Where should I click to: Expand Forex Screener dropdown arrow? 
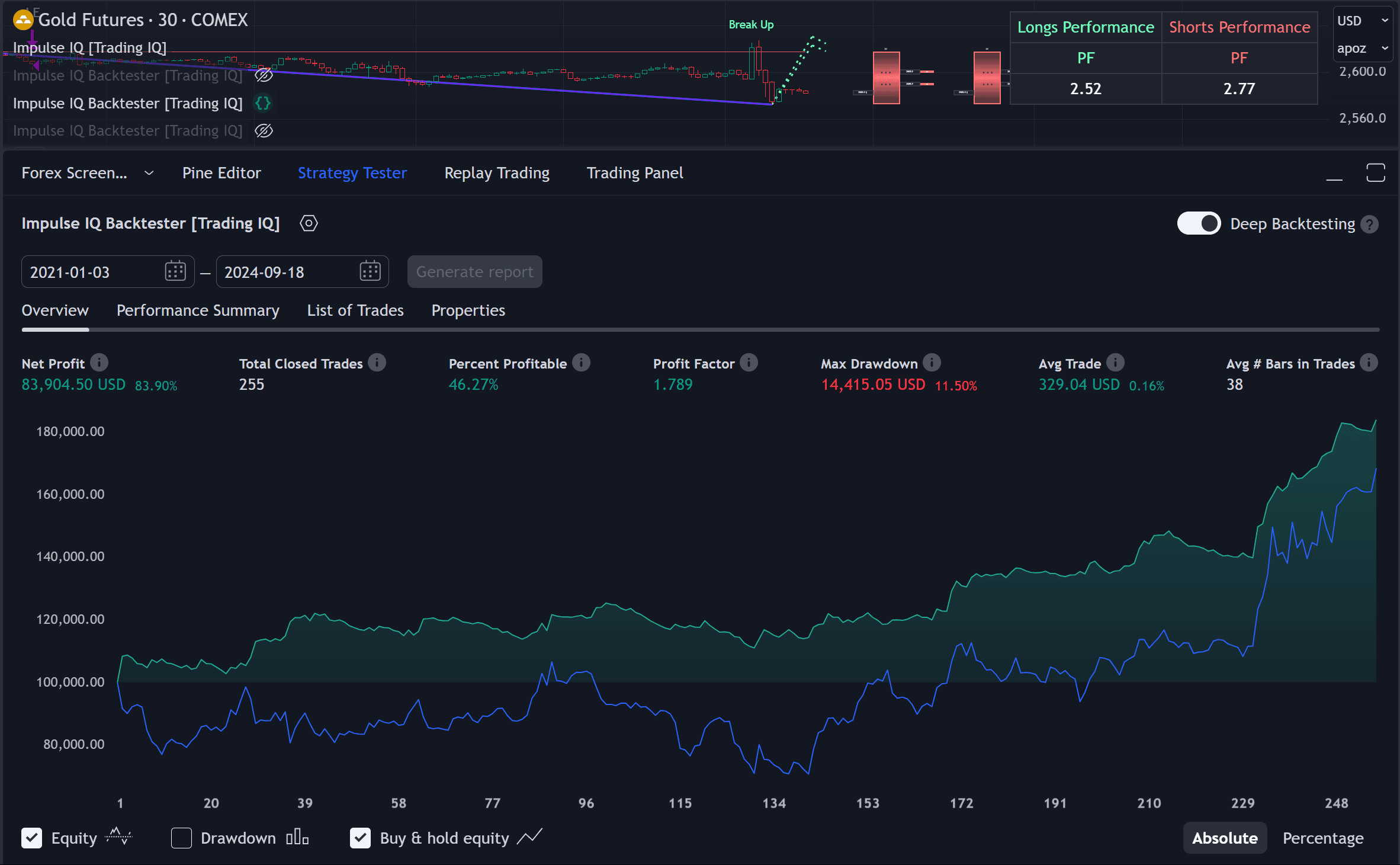click(149, 173)
